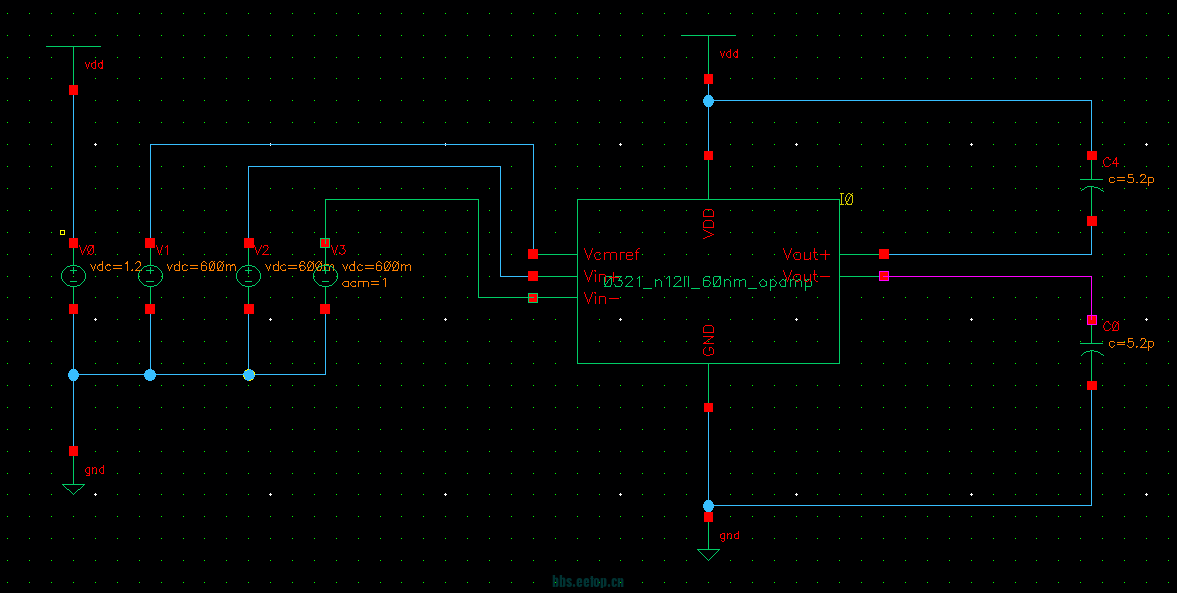Click the green-outlined Vin- input pin square

(x=533, y=298)
